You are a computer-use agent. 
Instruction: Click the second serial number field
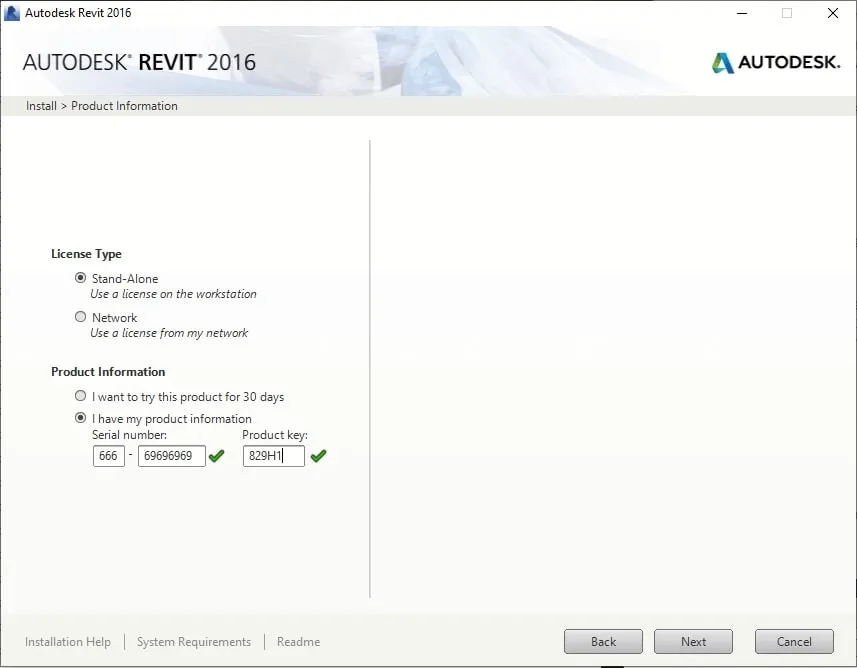click(x=170, y=455)
